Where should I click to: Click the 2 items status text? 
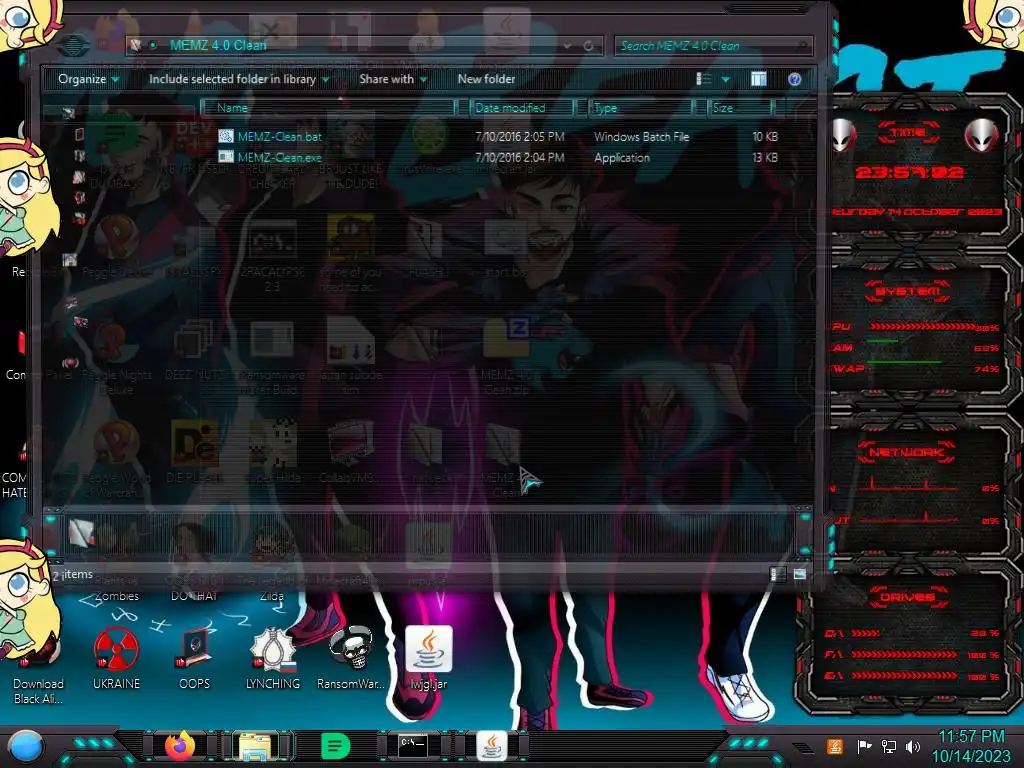point(72,575)
